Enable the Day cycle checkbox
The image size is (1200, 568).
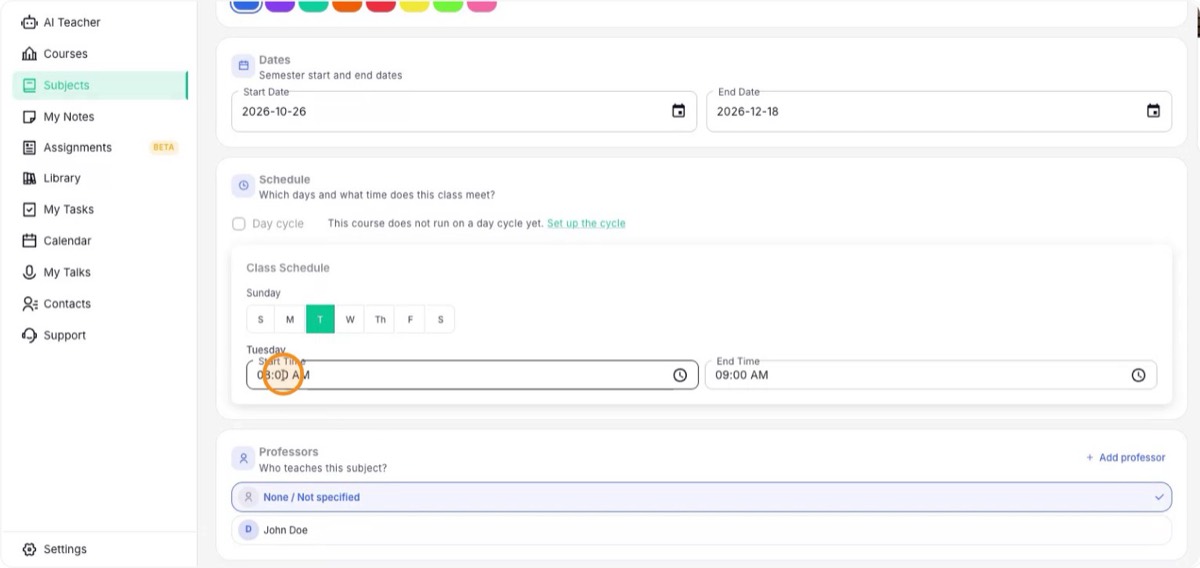coord(239,224)
